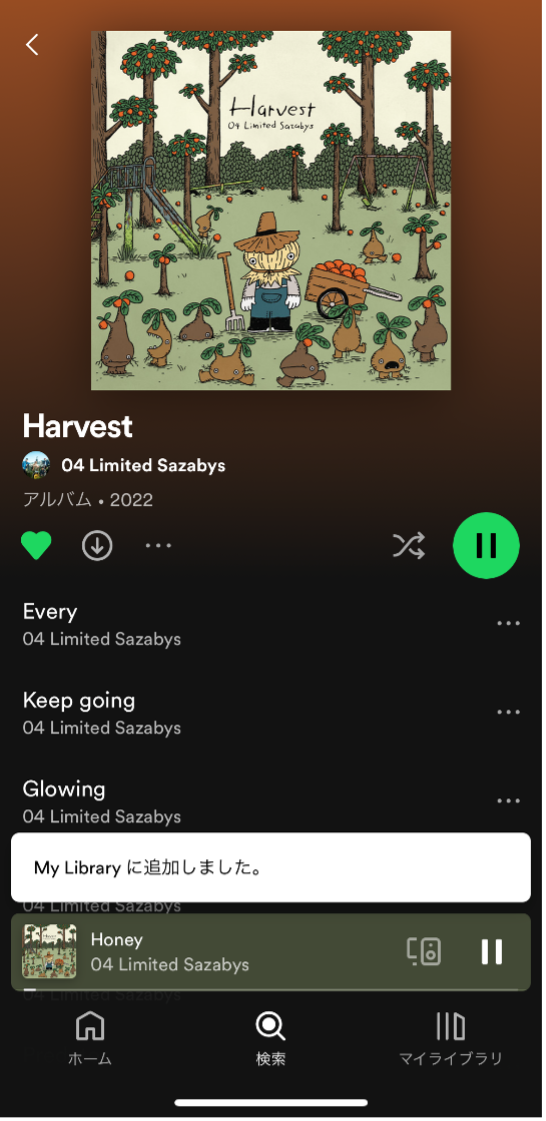Open options menu for Glowing track
Viewport: 546px width, 1121px height.
click(508, 801)
